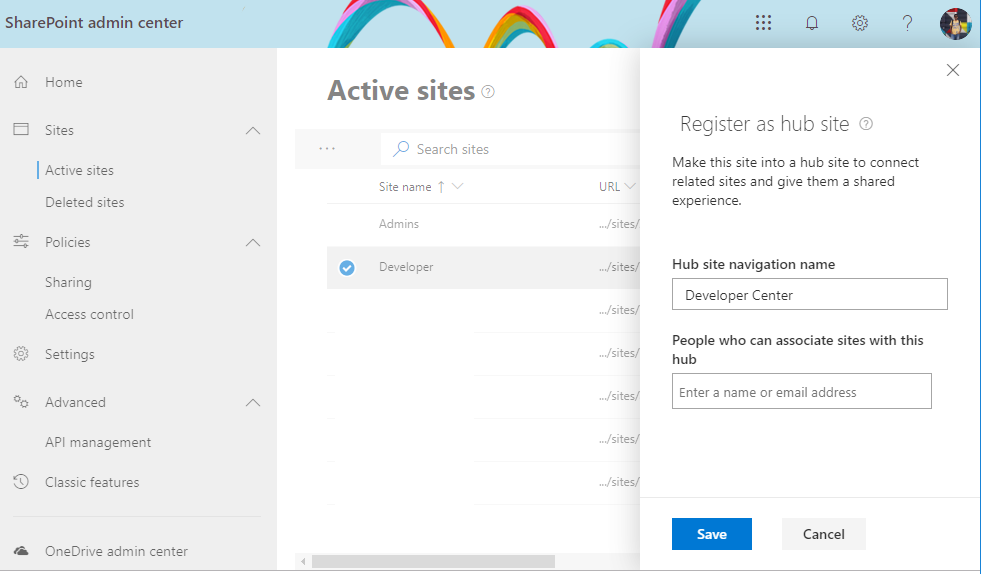Click the Sites icon in the sidebar
The image size is (981, 574).
coord(21,130)
